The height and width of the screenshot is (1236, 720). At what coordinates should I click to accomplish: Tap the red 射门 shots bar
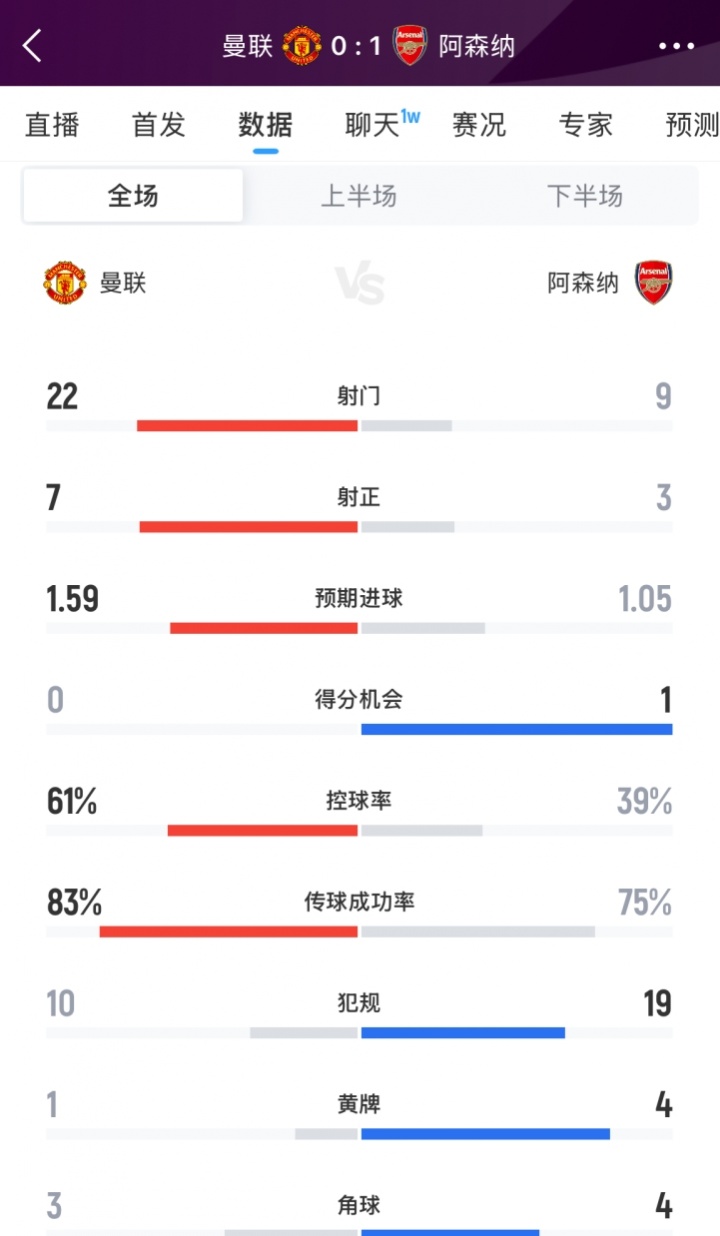pos(247,426)
